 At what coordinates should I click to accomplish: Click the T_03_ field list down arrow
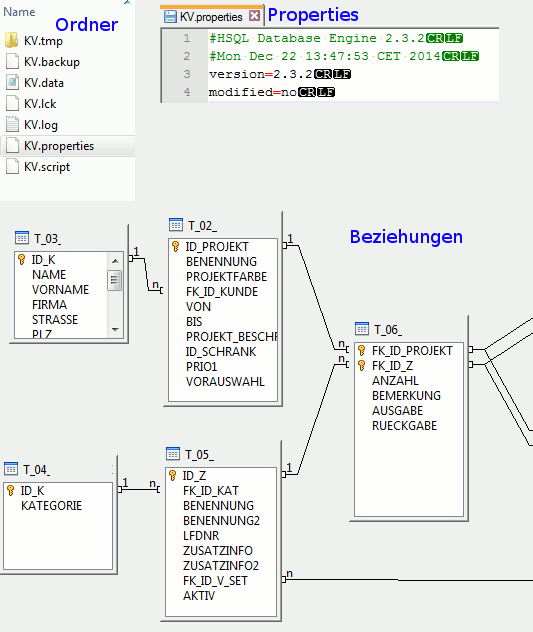tap(115, 330)
